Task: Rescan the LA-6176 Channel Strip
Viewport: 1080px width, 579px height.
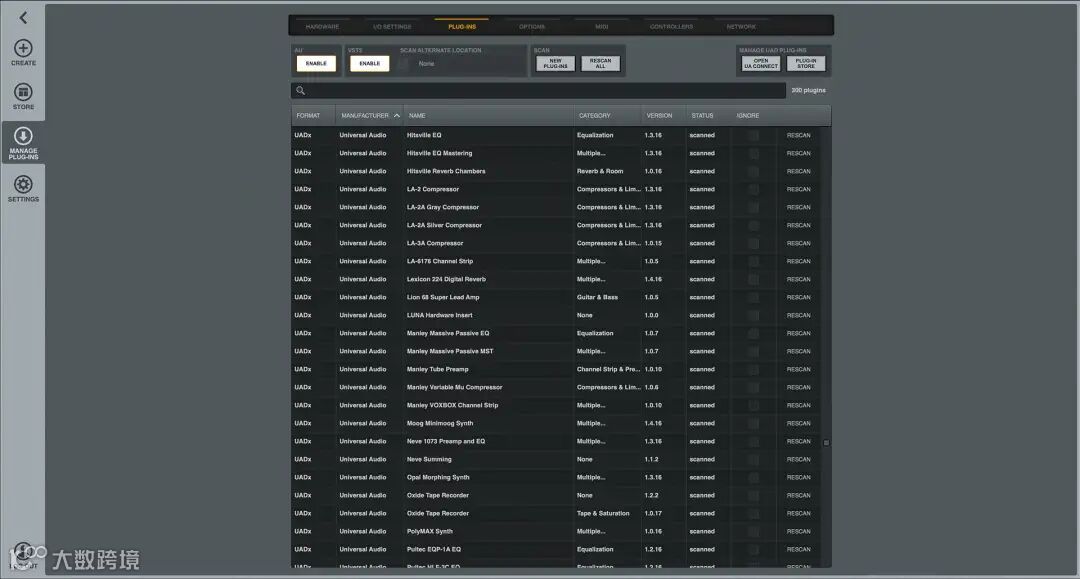Action: click(x=798, y=262)
